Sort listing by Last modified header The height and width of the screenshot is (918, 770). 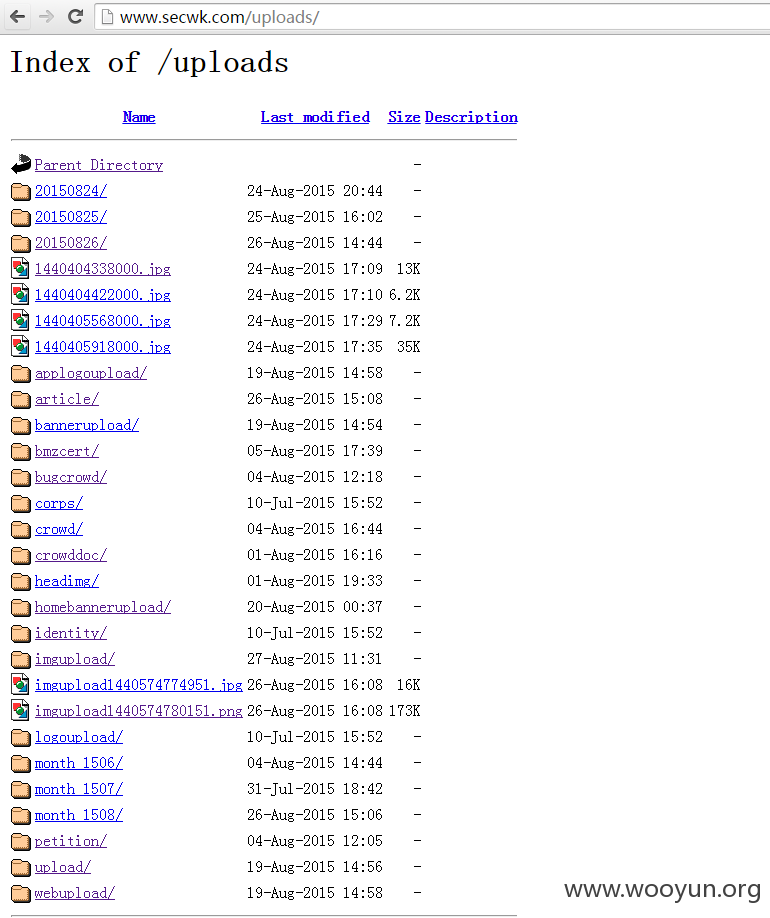point(315,117)
